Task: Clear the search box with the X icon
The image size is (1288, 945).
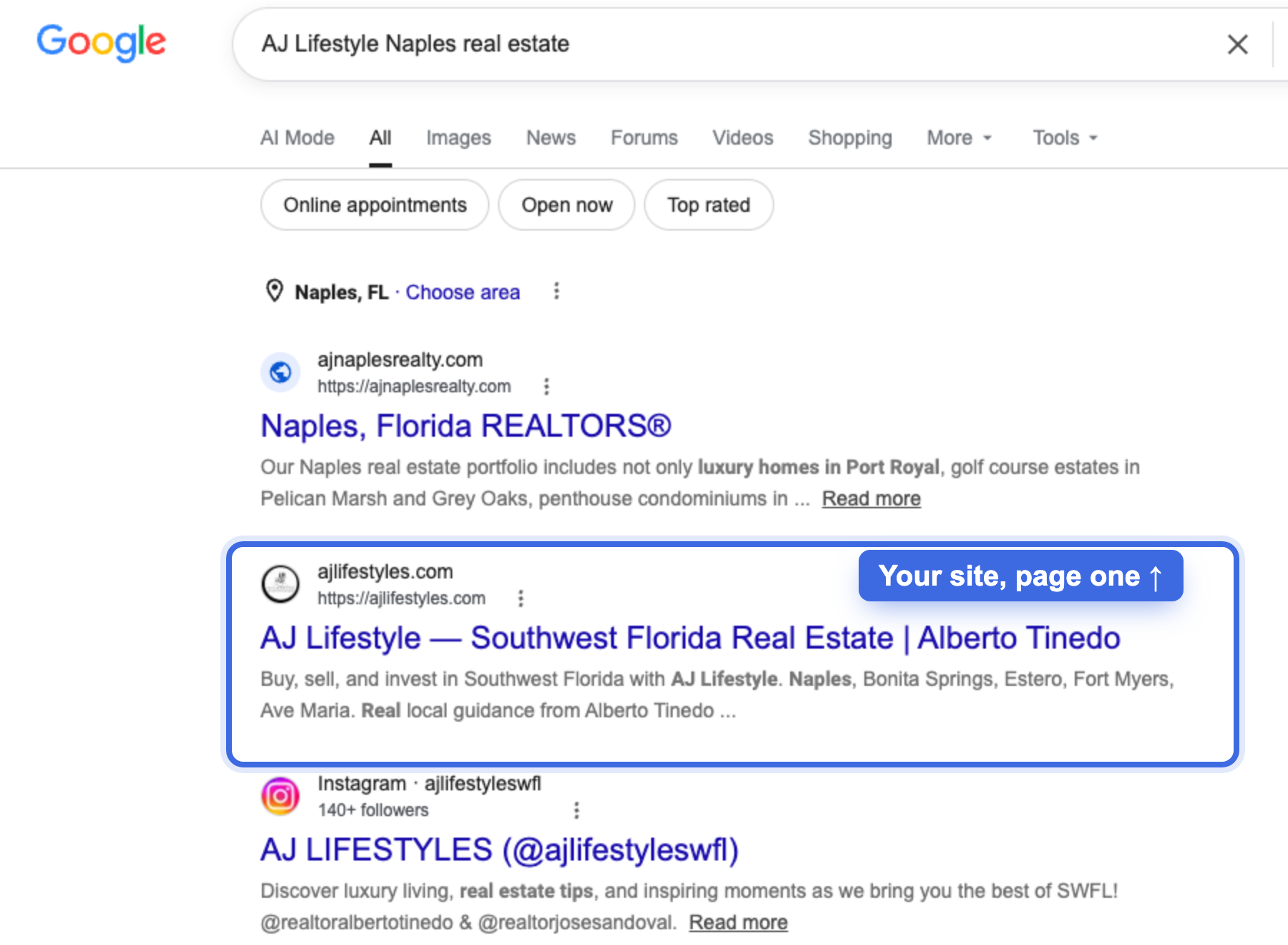Action: (x=1237, y=44)
